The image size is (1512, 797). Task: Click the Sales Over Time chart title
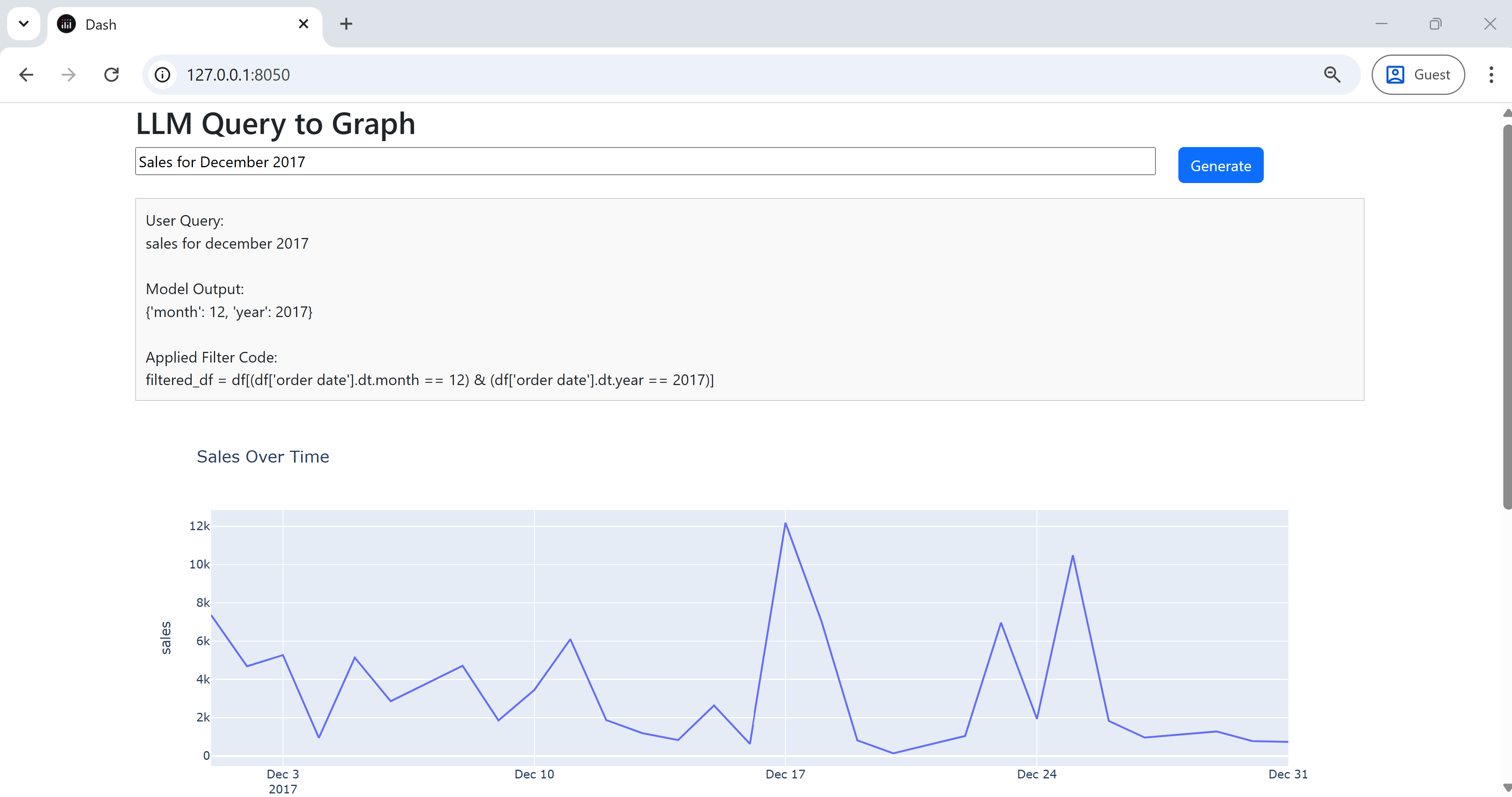262,457
